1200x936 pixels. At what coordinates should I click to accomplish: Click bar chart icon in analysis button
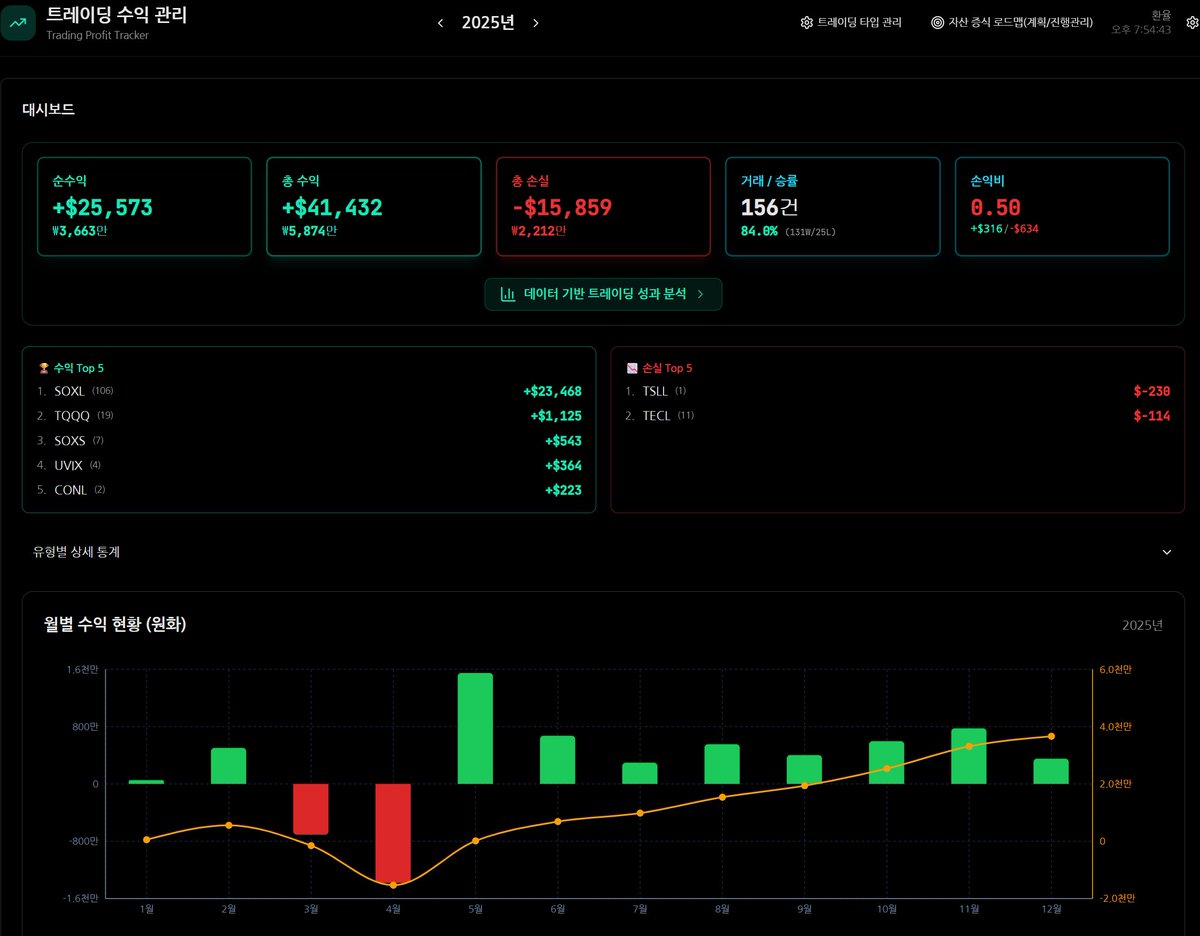click(x=508, y=294)
